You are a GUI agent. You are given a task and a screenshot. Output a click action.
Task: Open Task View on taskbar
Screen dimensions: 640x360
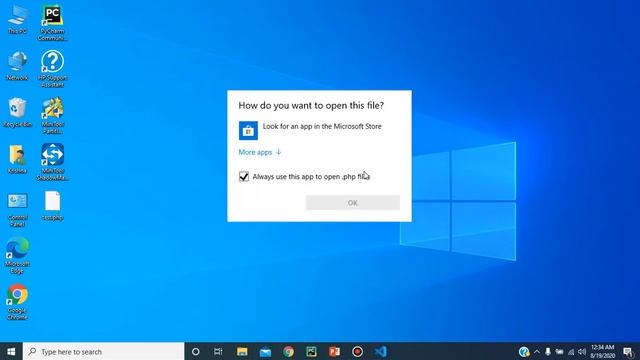(x=218, y=351)
